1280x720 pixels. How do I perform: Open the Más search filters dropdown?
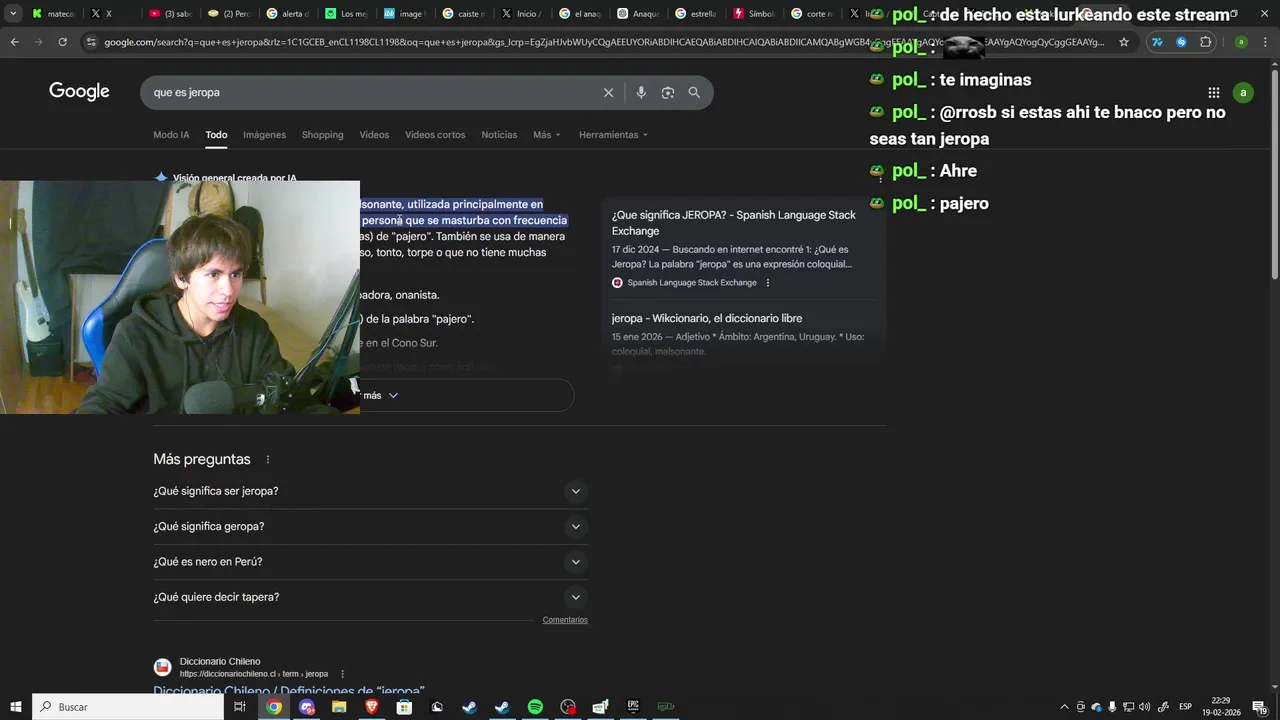pyautogui.click(x=547, y=135)
